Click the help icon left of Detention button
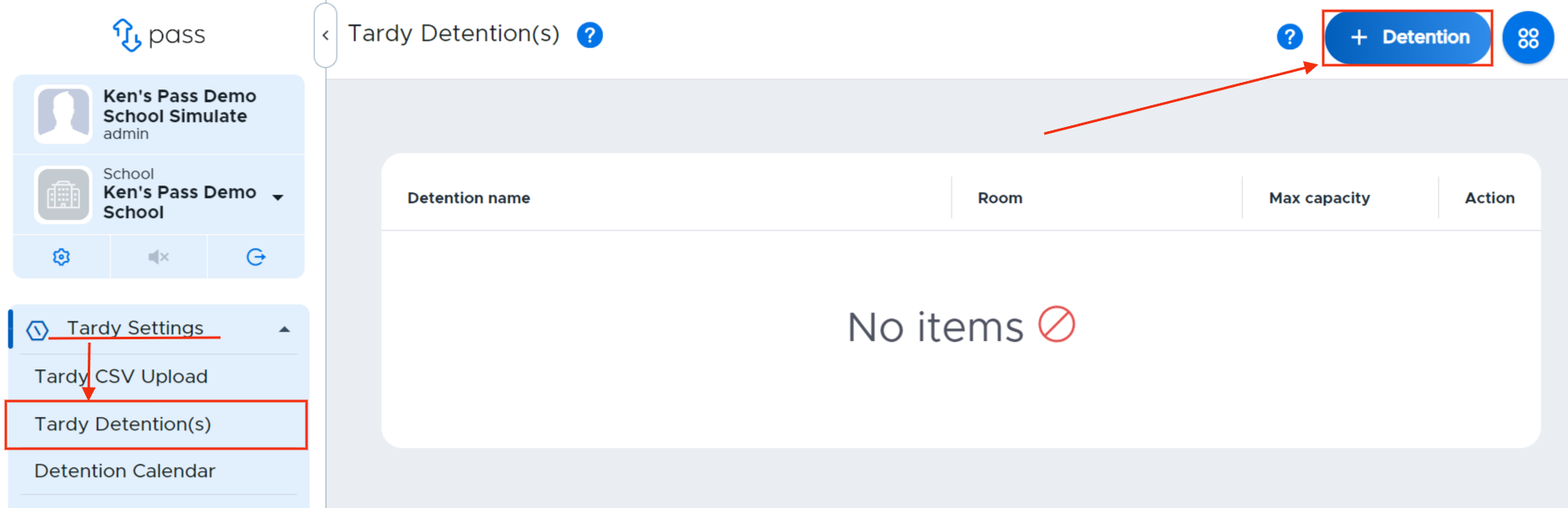The height and width of the screenshot is (508, 1568). [x=1290, y=37]
